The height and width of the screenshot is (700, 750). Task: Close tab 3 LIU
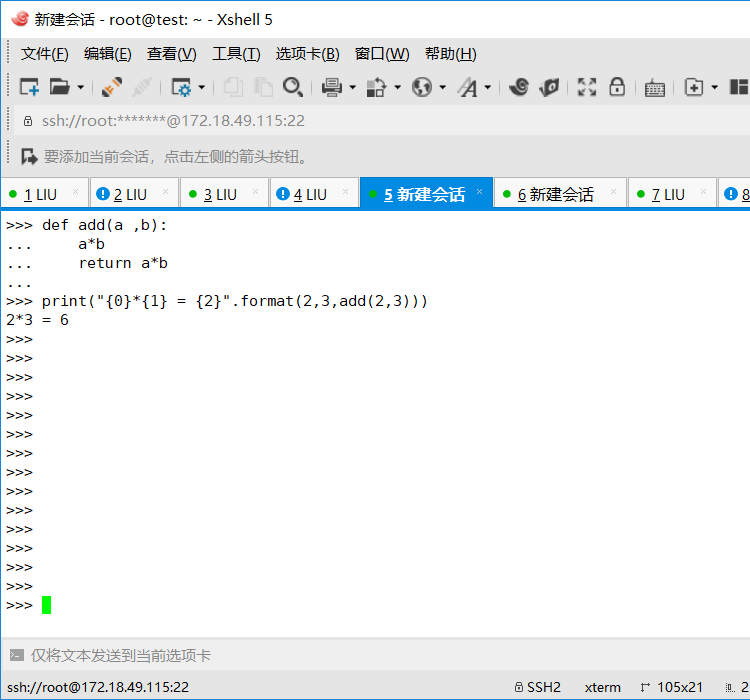coord(255,192)
